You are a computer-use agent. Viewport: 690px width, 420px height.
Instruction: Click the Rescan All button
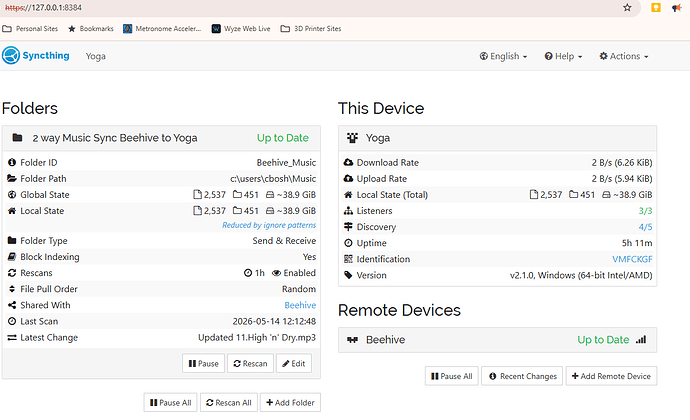(229, 402)
